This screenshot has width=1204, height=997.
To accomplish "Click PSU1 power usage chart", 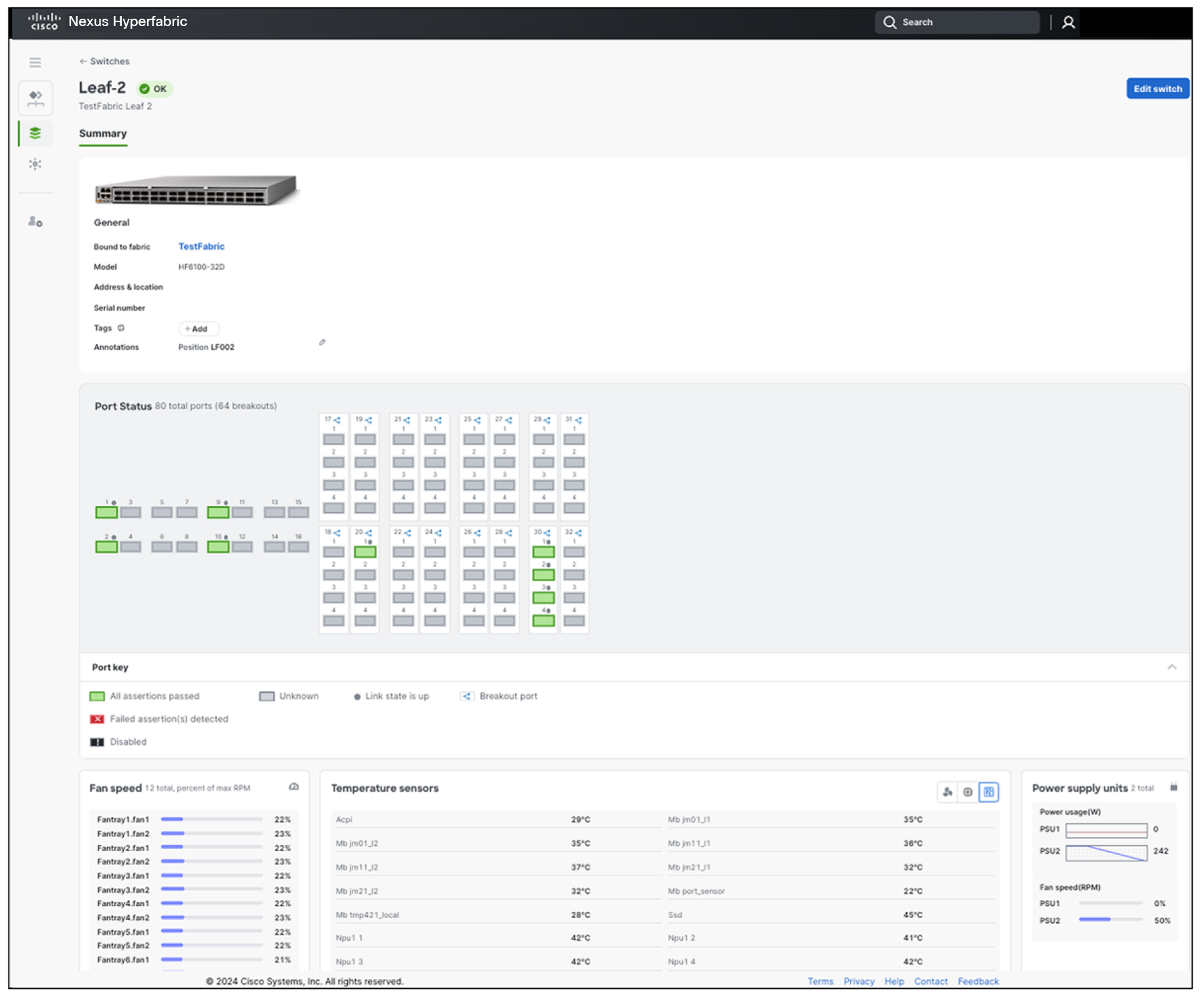I will coord(1106,830).
